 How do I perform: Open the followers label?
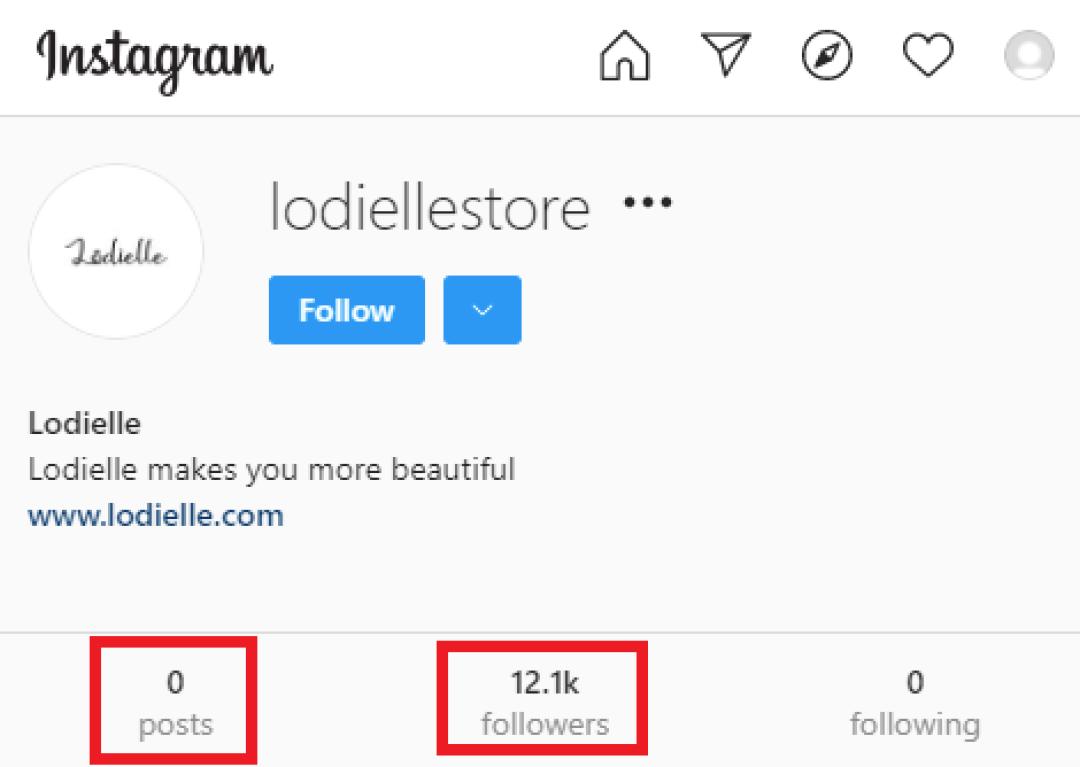coord(545,723)
